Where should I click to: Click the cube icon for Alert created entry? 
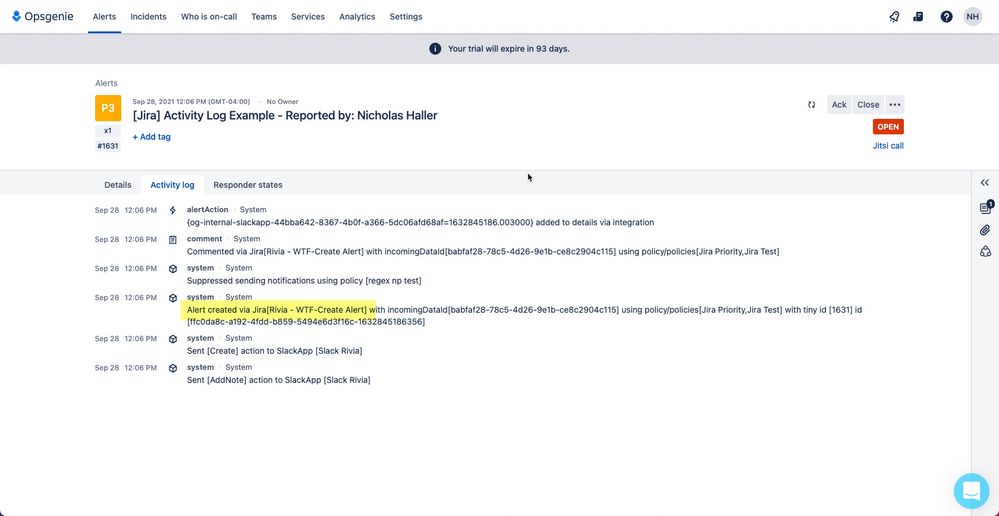point(173,297)
